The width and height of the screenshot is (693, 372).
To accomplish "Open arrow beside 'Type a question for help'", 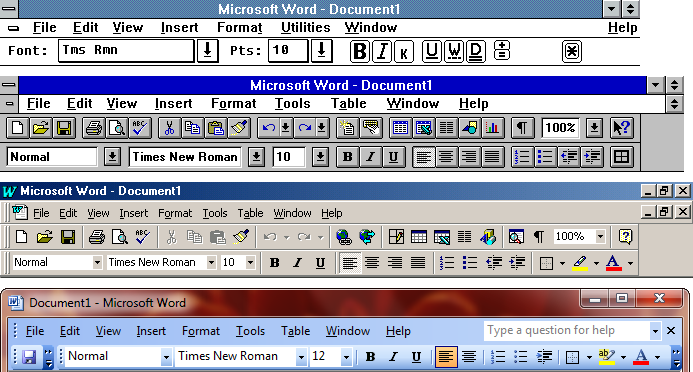I will coord(655,330).
